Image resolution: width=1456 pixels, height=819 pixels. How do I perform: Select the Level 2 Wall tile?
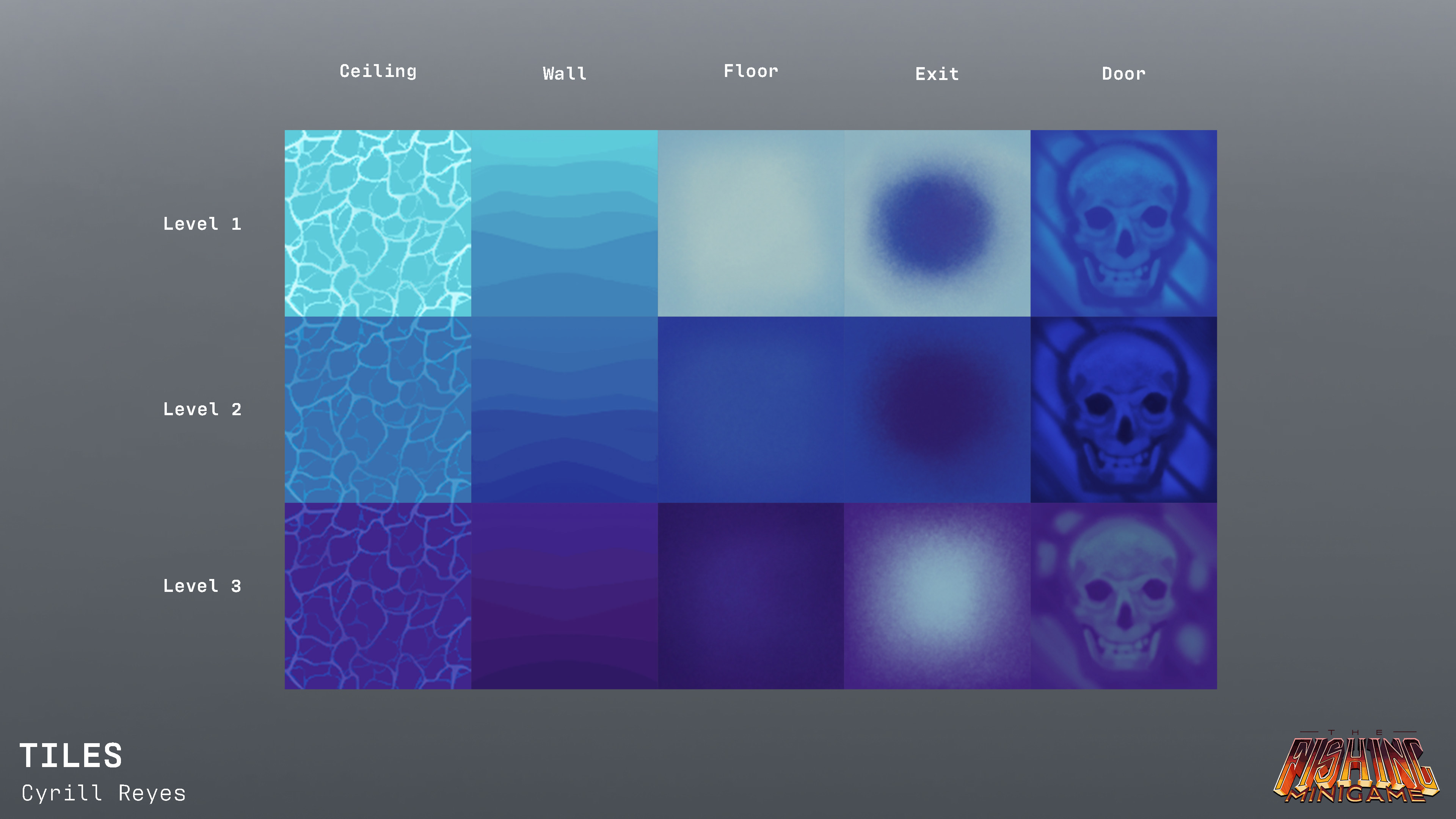pyautogui.click(x=564, y=410)
